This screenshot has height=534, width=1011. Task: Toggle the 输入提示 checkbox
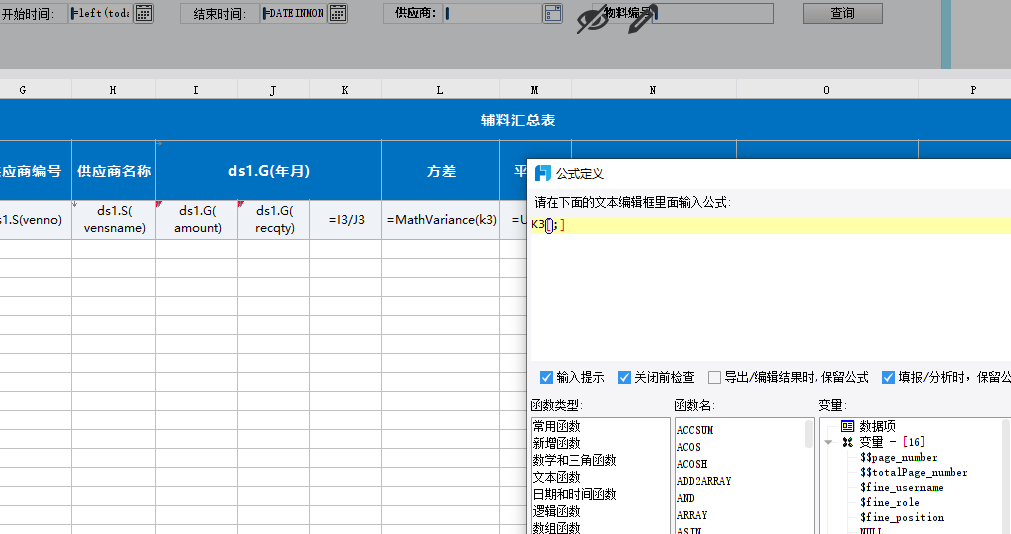(546, 377)
